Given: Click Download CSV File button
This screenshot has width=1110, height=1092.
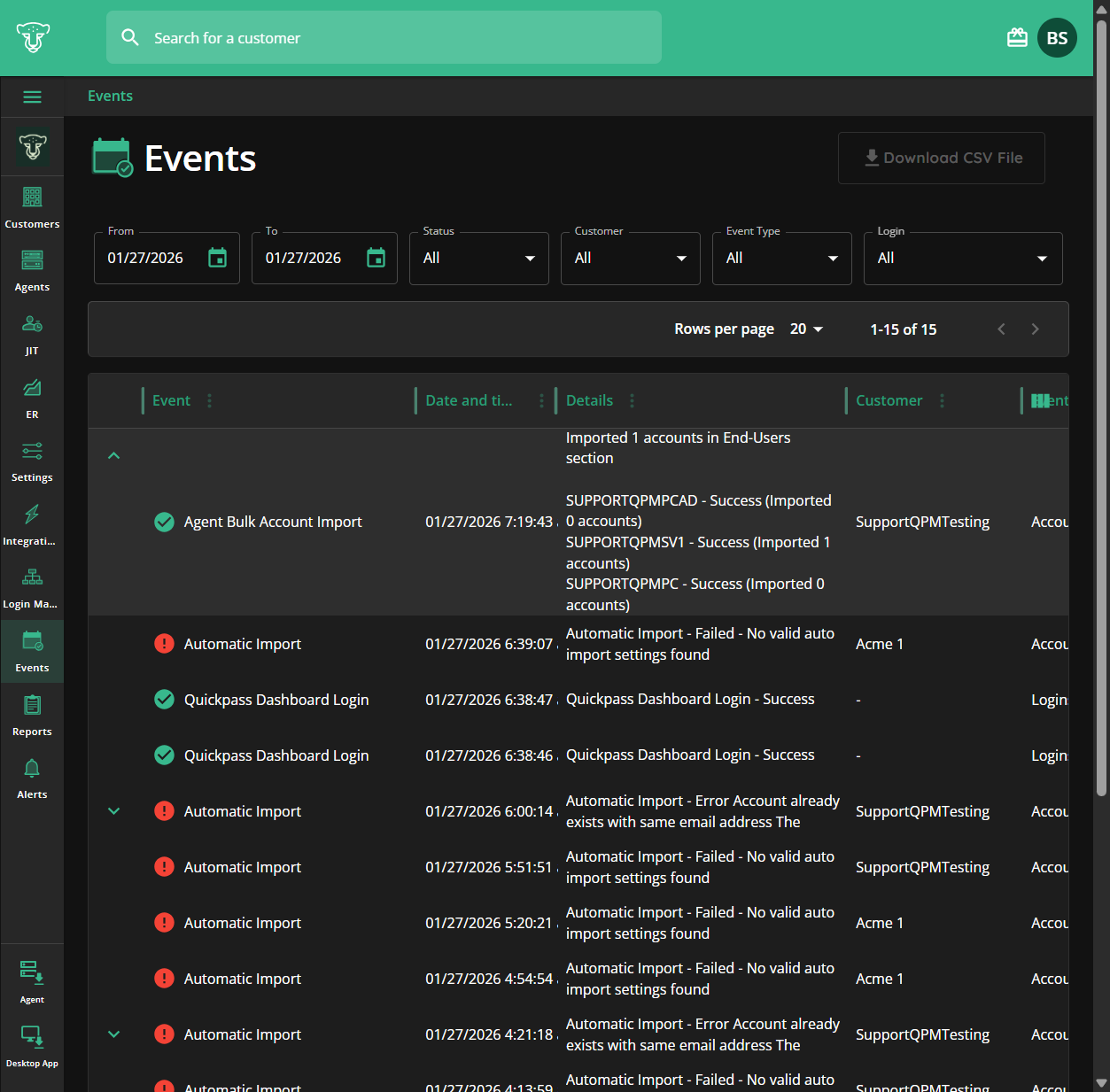Looking at the screenshot, I should pyautogui.click(x=942, y=158).
